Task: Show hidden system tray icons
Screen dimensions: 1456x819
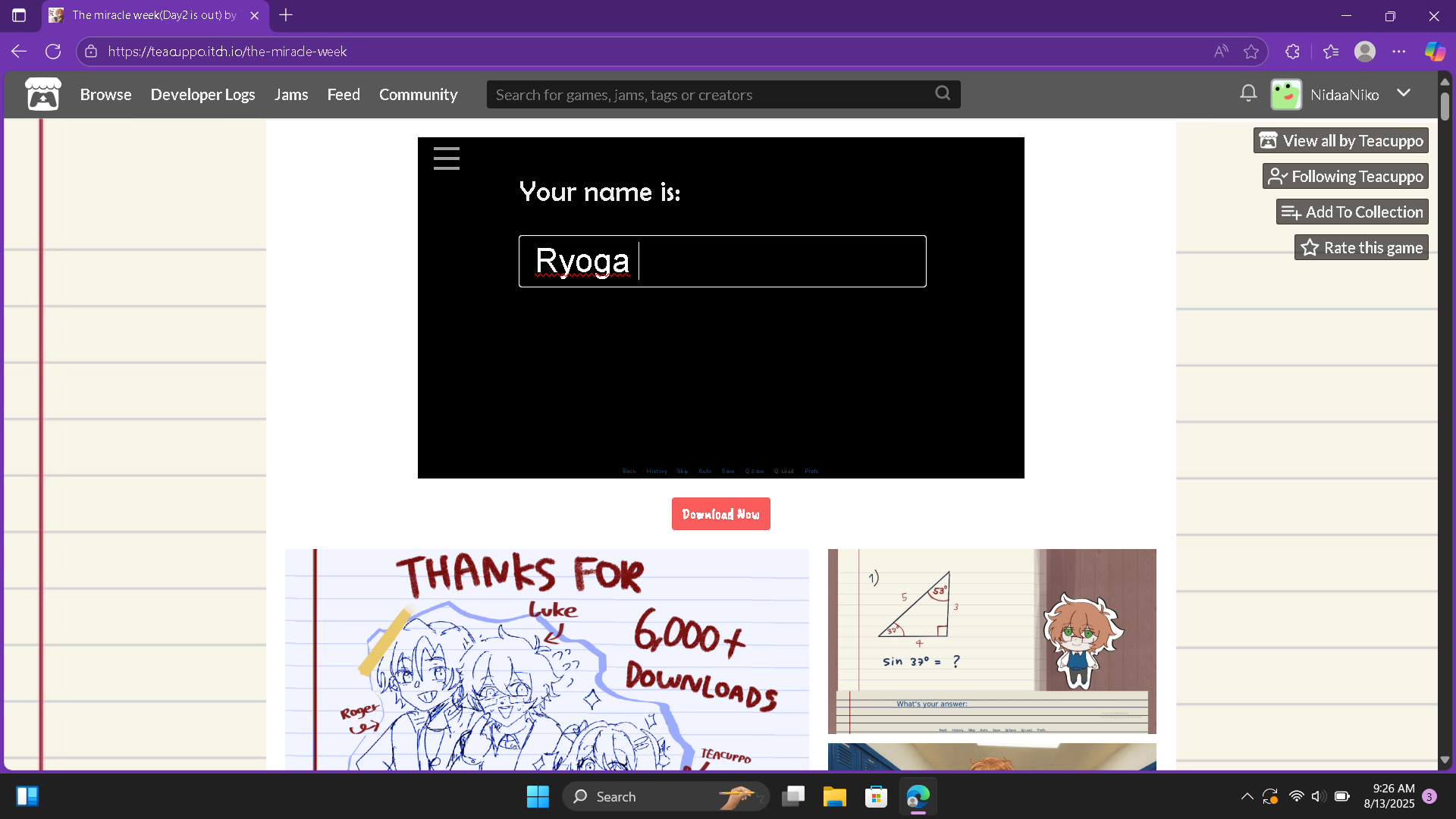Action: (1247, 796)
